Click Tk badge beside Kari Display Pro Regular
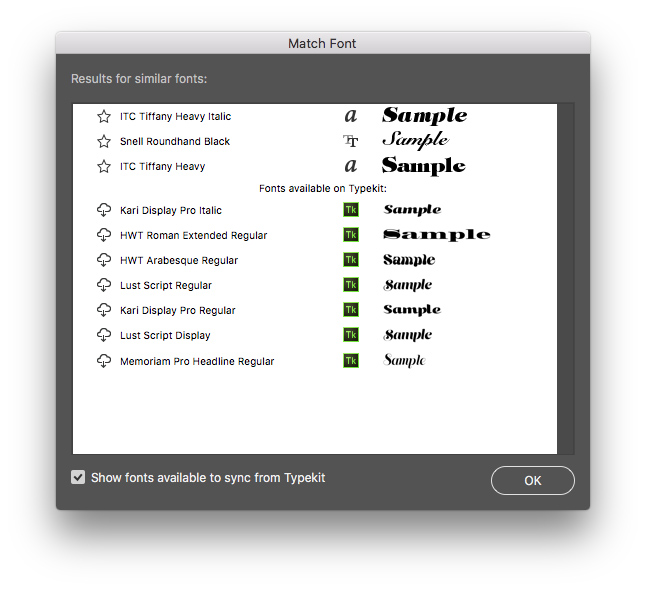 coord(351,310)
